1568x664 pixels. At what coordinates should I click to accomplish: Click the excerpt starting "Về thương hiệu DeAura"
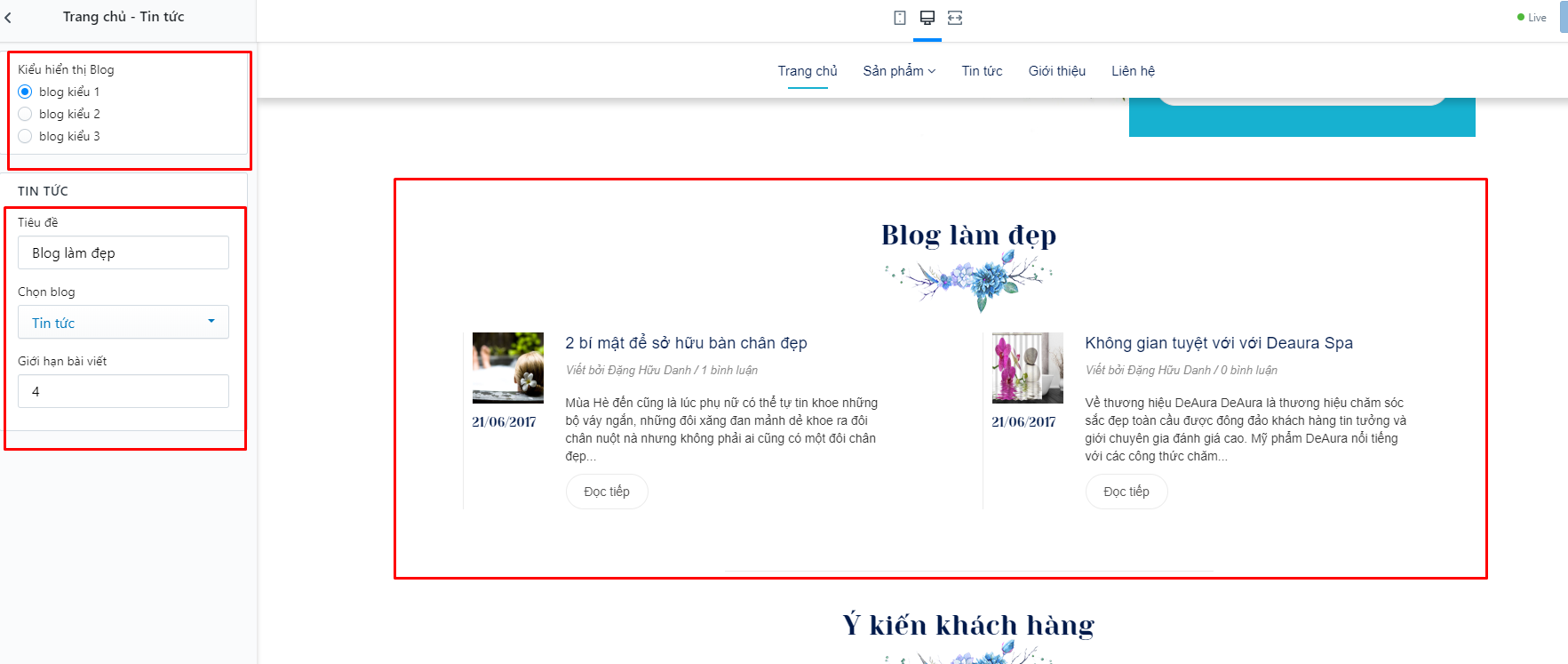click(x=1246, y=429)
